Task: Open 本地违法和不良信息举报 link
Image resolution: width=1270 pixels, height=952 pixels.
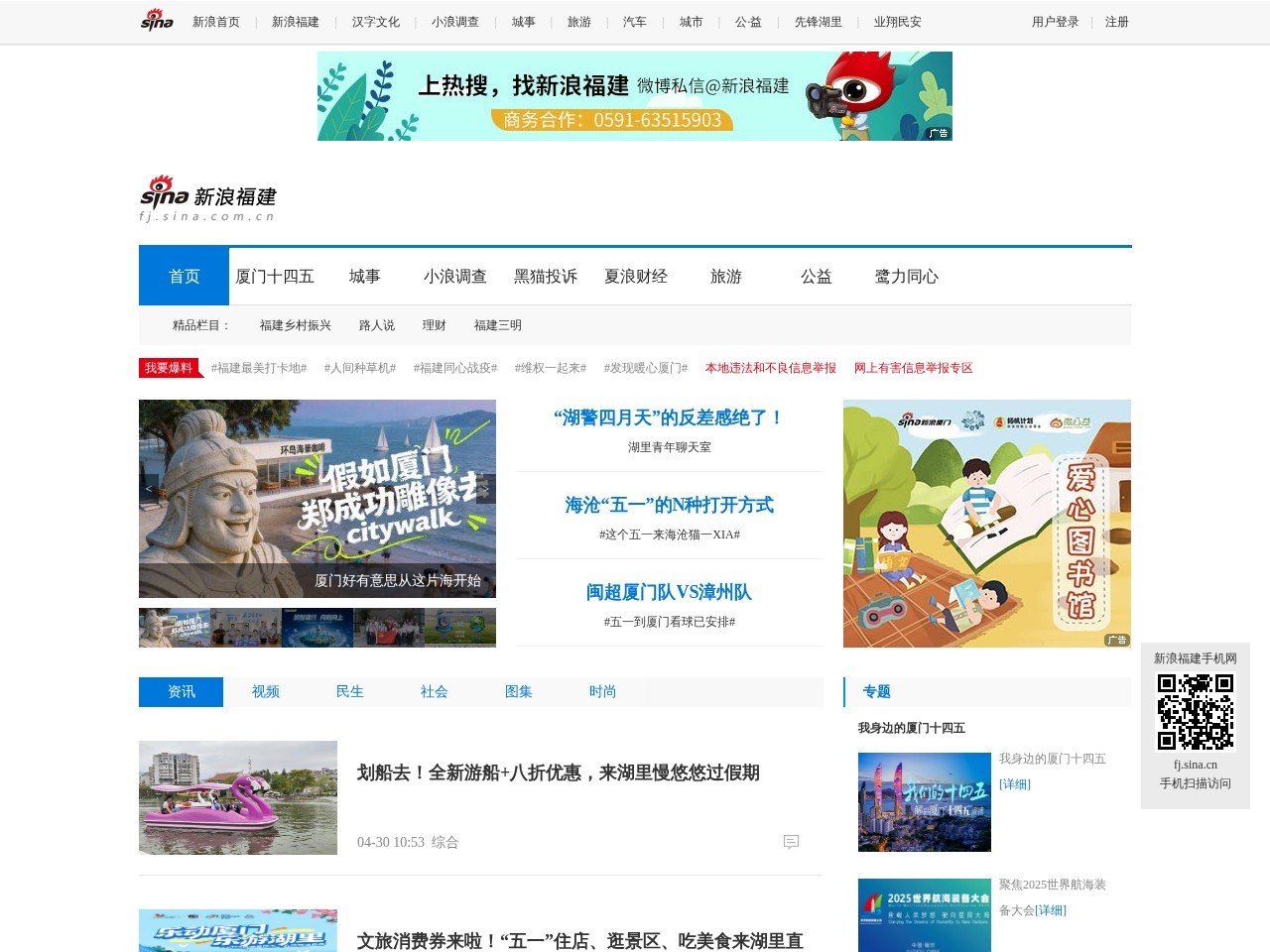Action: [771, 368]
